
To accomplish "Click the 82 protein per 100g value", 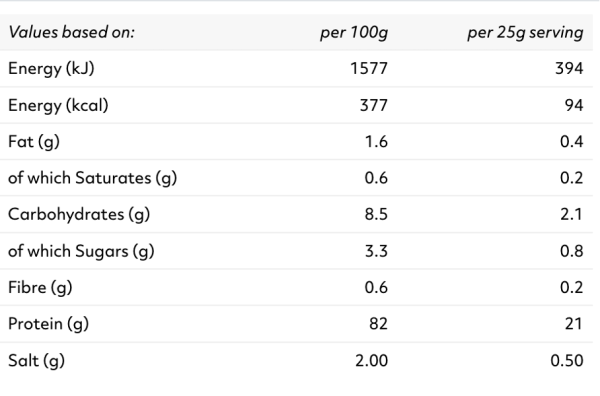I will point(378,324).
